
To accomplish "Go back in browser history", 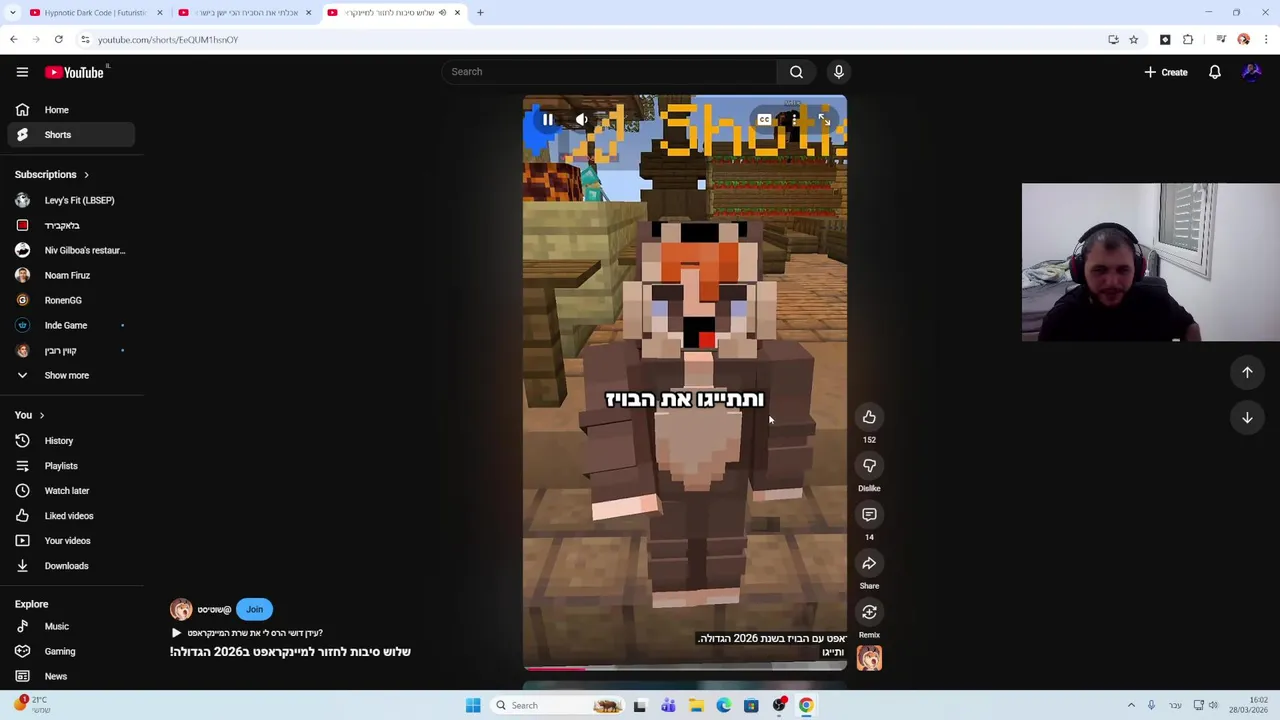I will pyautogui.click(x=13, y=40).
